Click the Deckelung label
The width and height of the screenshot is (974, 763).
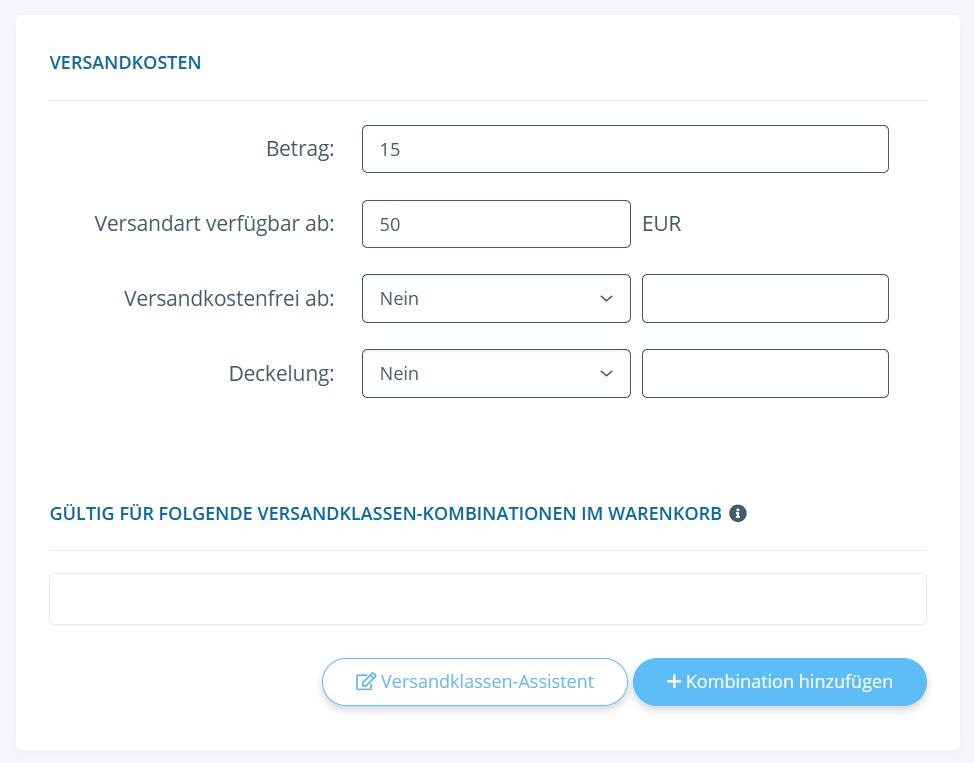[281, 374]
